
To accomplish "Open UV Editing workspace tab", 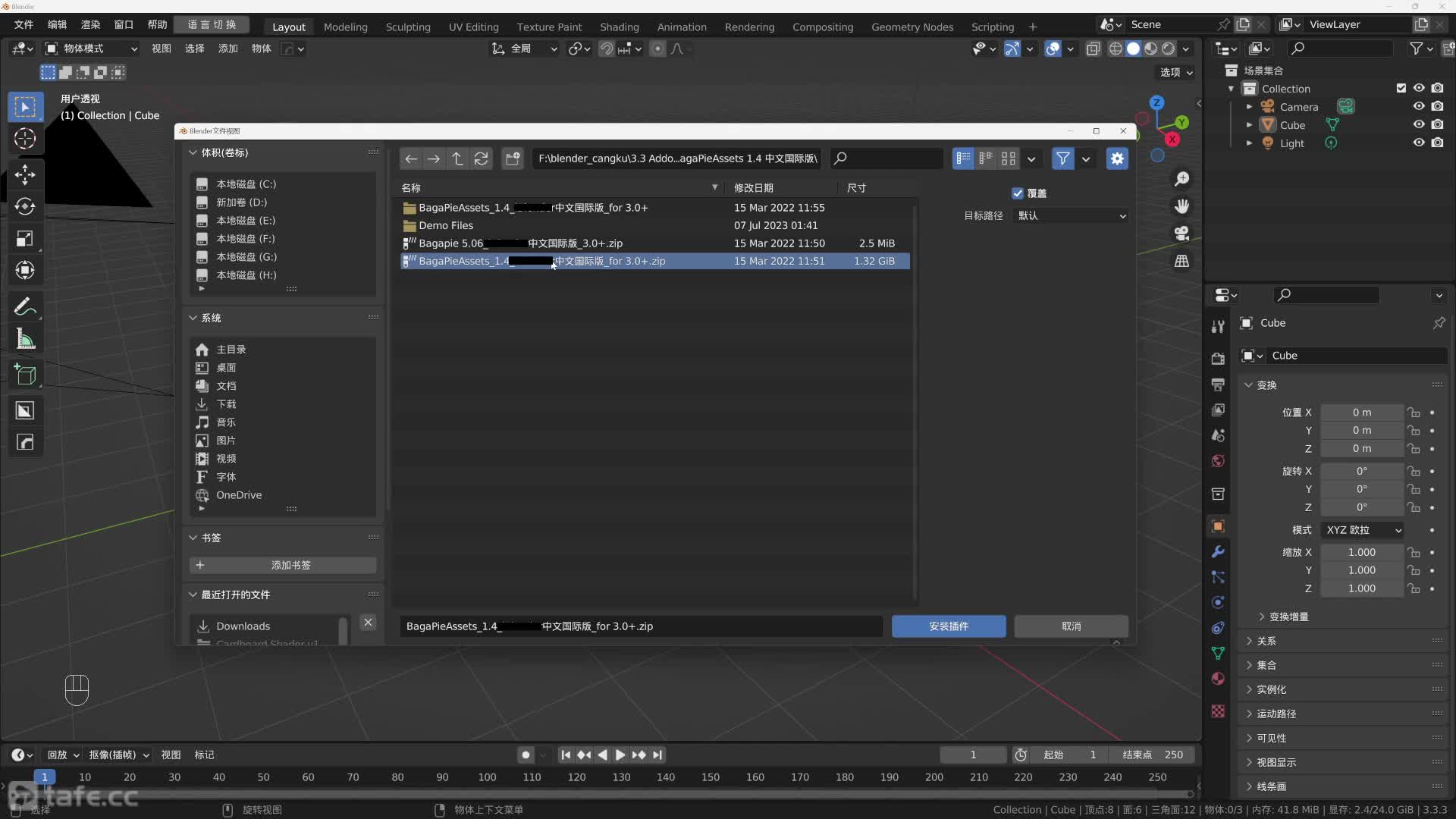I will [472, 26].
